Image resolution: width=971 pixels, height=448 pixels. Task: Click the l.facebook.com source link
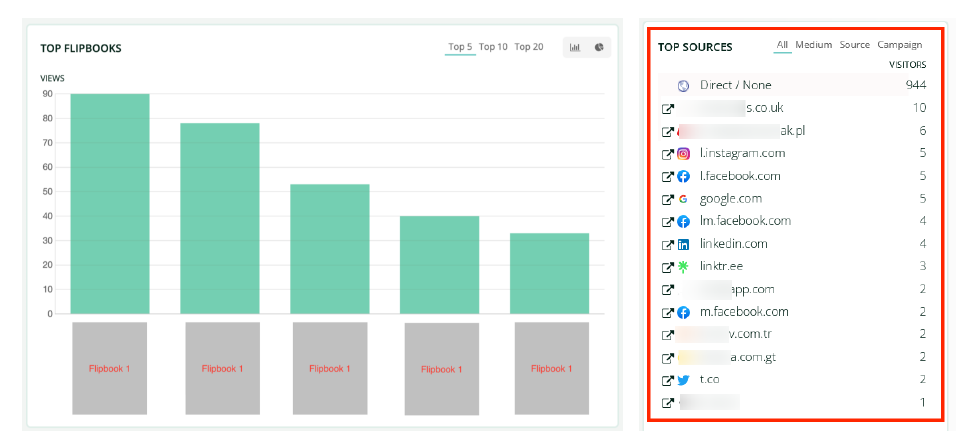(740, 176)
